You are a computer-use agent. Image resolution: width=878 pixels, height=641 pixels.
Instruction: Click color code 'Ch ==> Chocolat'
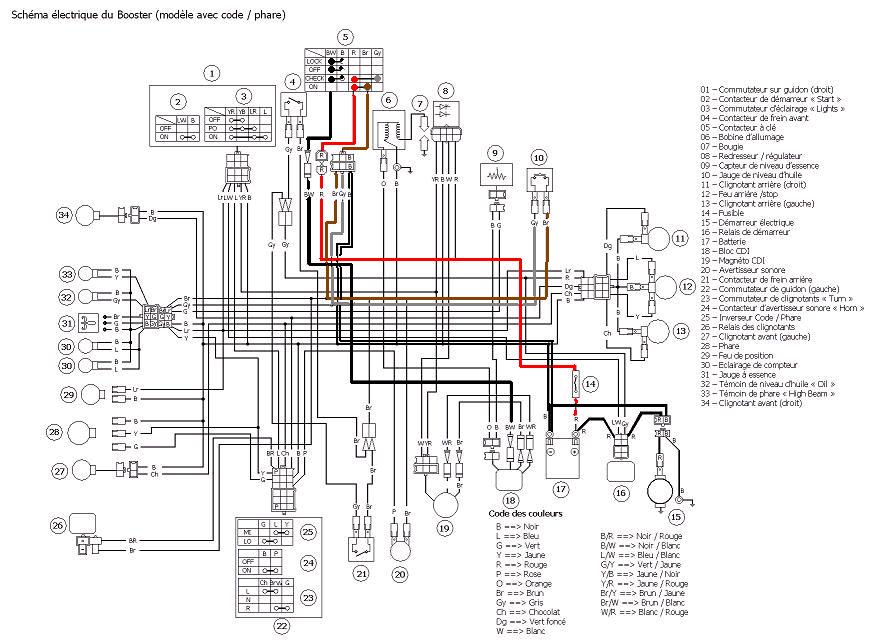(x=528, y=612)
